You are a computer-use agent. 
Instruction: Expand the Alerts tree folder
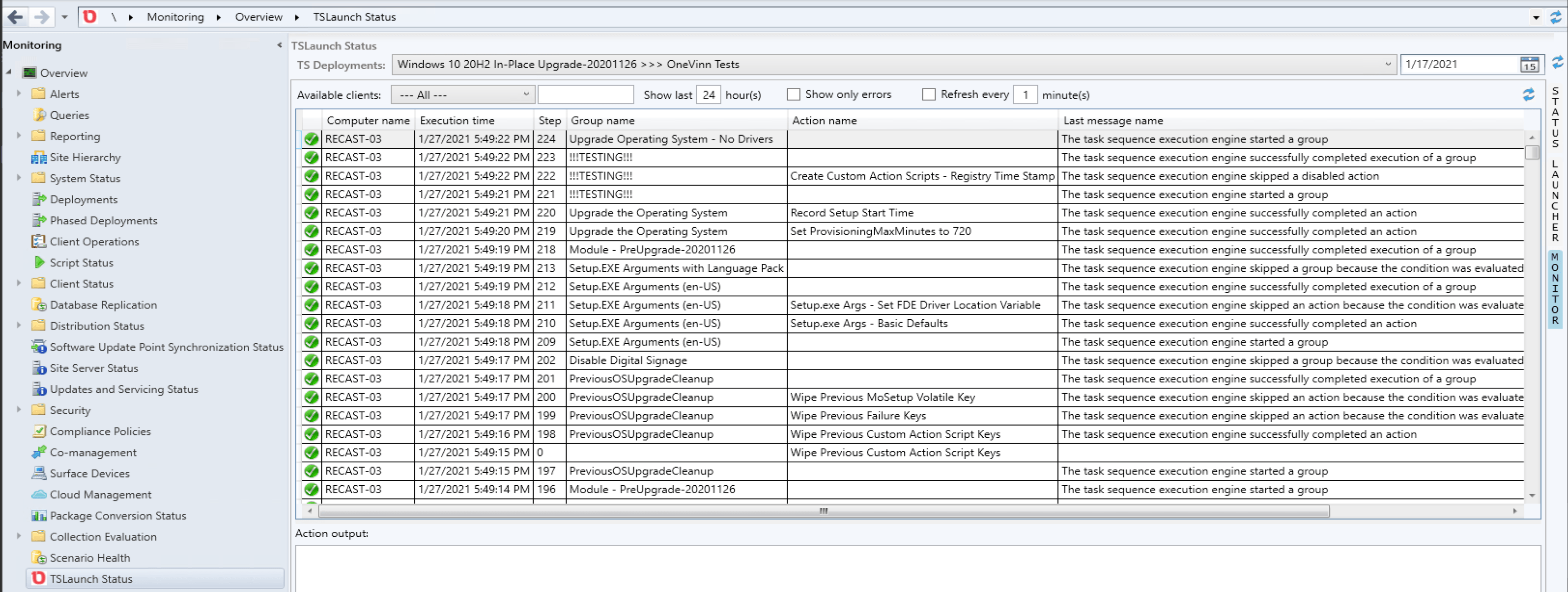tap(19, 94)
